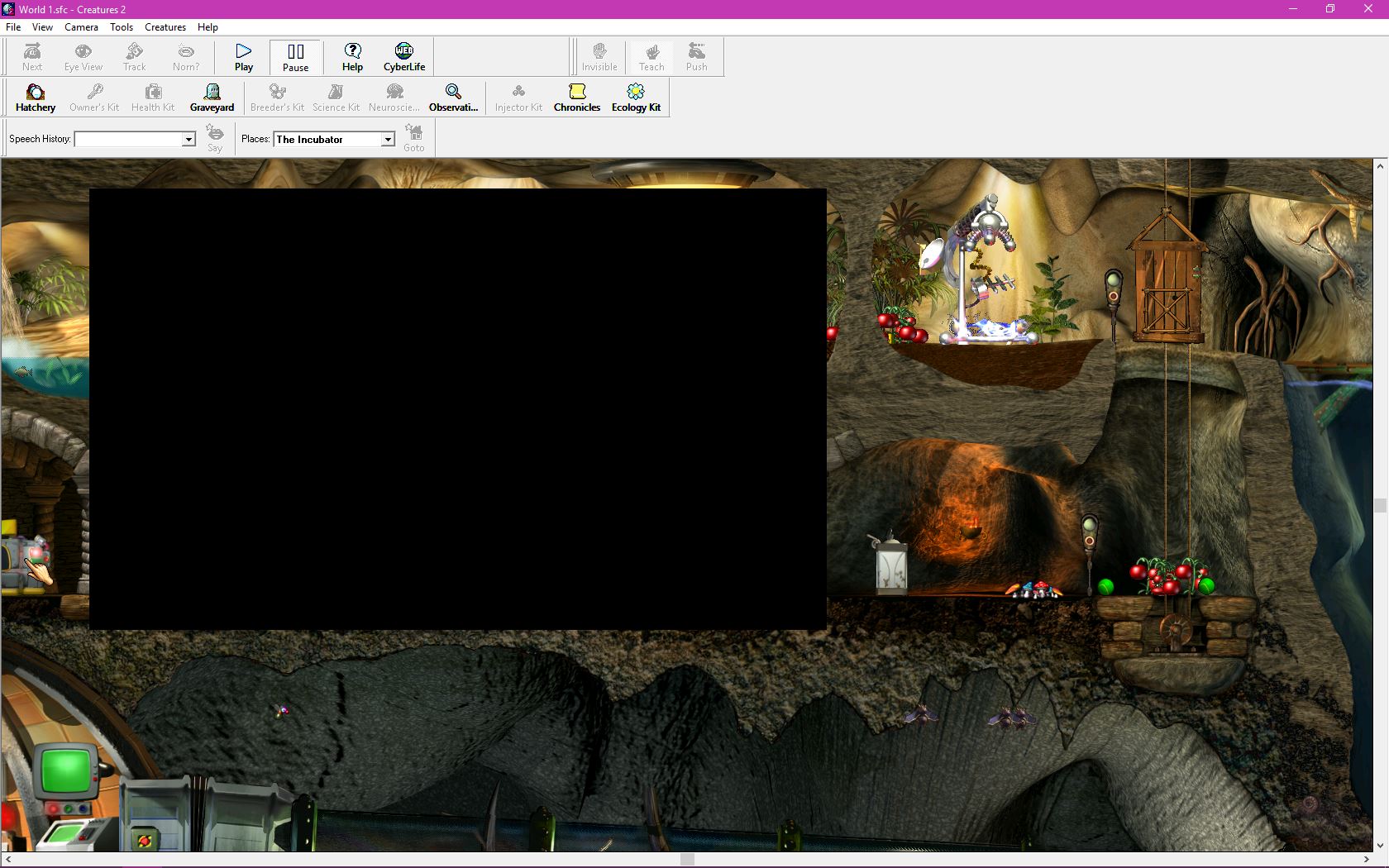1389x868 pixels.
Task: Open the Graveyard kit
Action: pyautogui.click(x=212, y=98)
